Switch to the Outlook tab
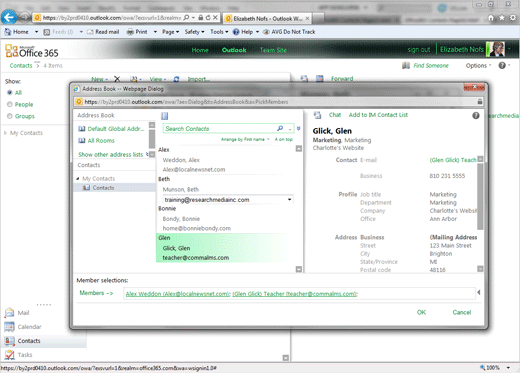Image resolution: width=520 pixels, height=373 pixels. 234,50
